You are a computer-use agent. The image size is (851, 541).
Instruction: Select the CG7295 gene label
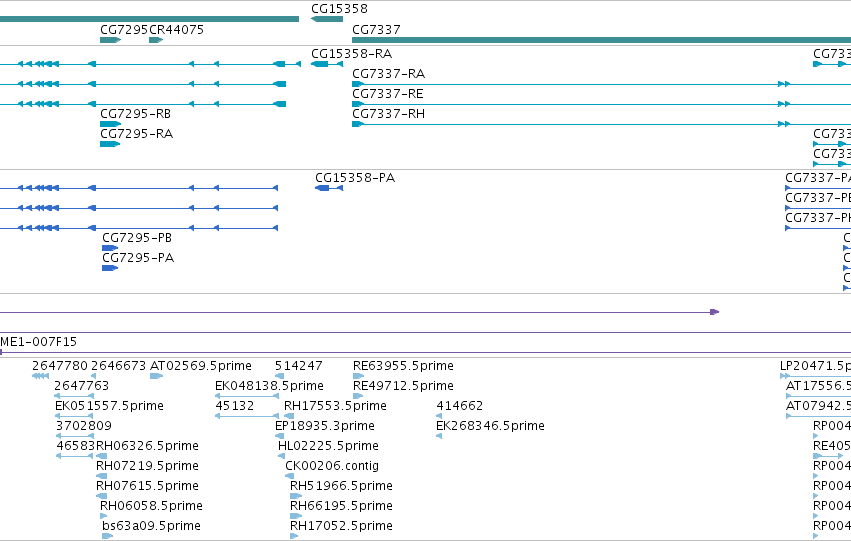(x=124, y=30)
